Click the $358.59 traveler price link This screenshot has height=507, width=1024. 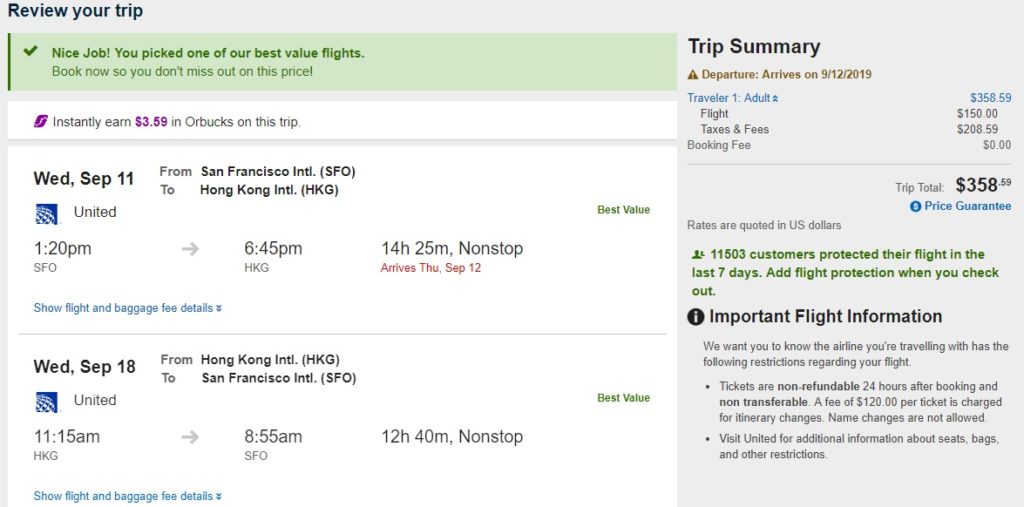point(990,98)
